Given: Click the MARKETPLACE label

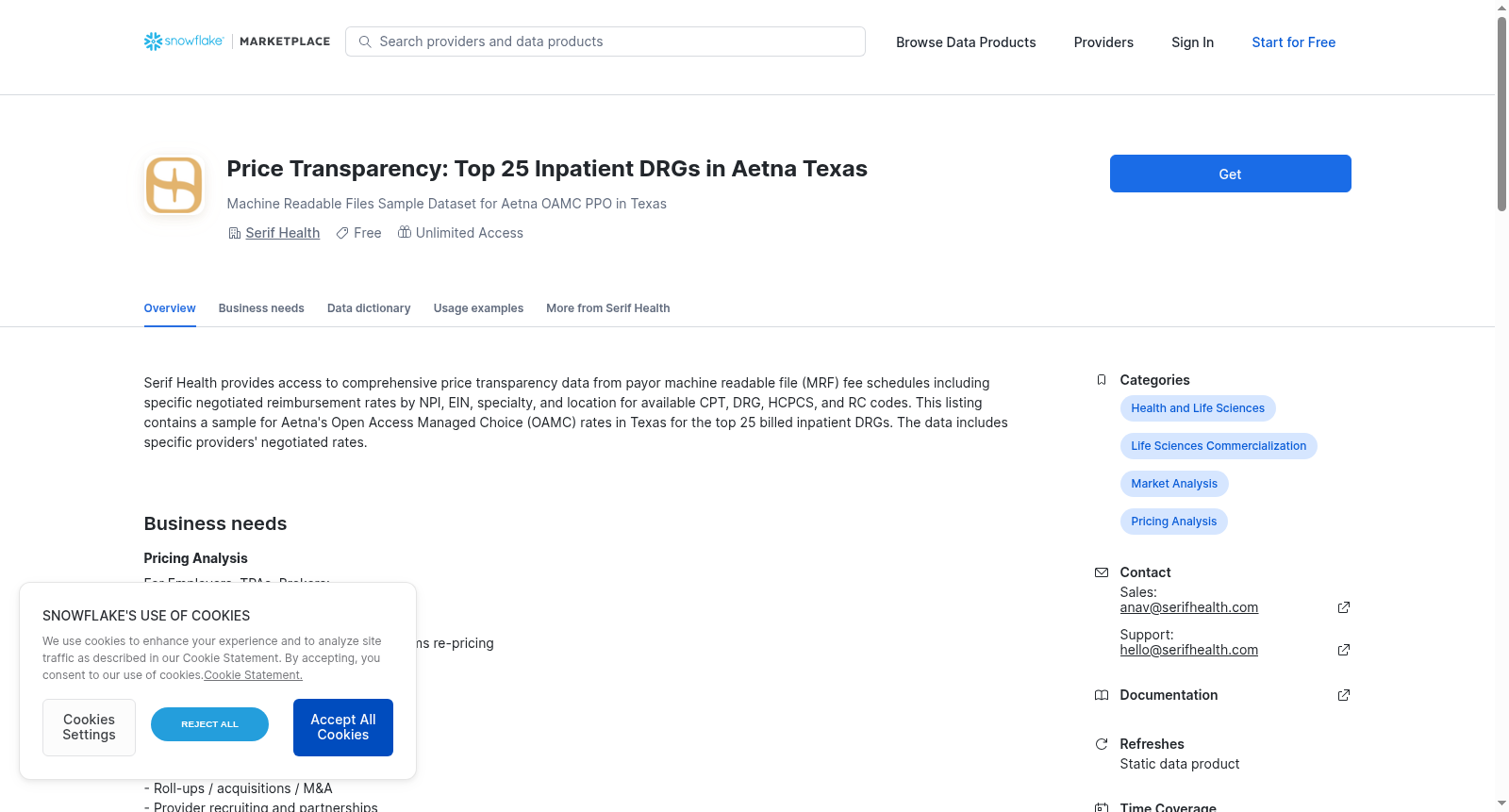Looking at the screenshot, I should click(285, 41).
